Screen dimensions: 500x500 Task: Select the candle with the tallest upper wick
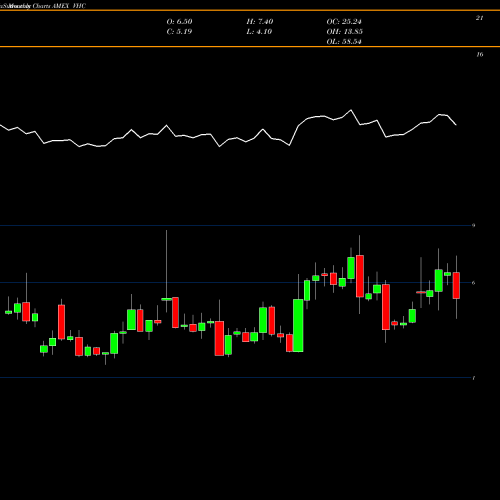[166, 299]
